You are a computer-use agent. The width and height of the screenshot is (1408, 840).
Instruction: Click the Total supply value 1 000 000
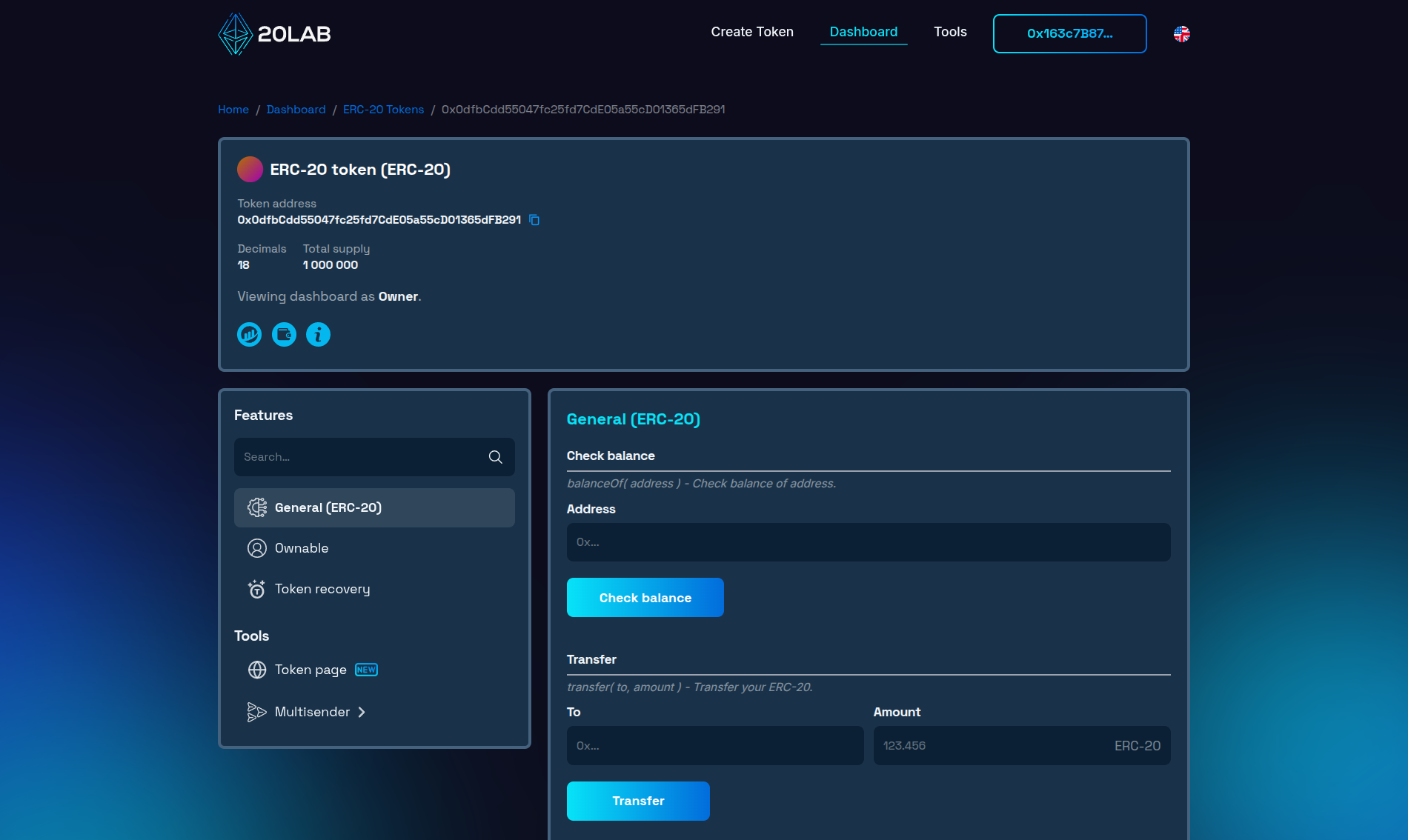(331, 265)
